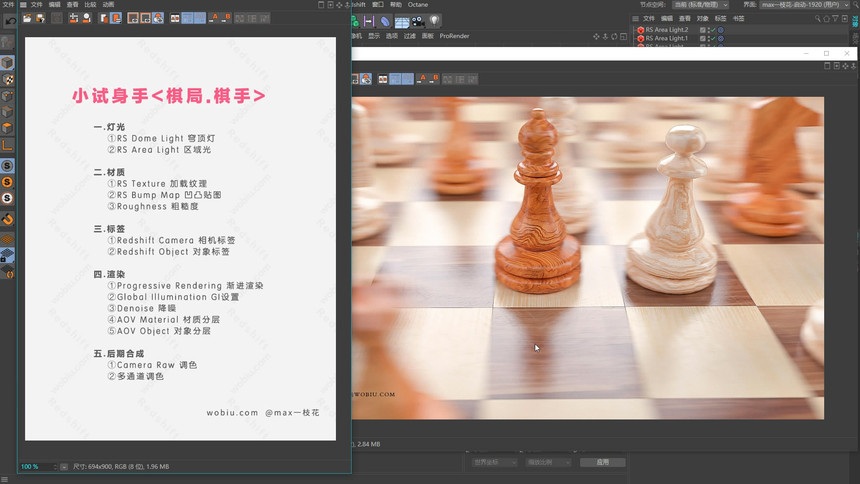Open 标签 menu in Object Manager
The width and height of the screenshot is (860, 484).
click(x=721, y=19)
